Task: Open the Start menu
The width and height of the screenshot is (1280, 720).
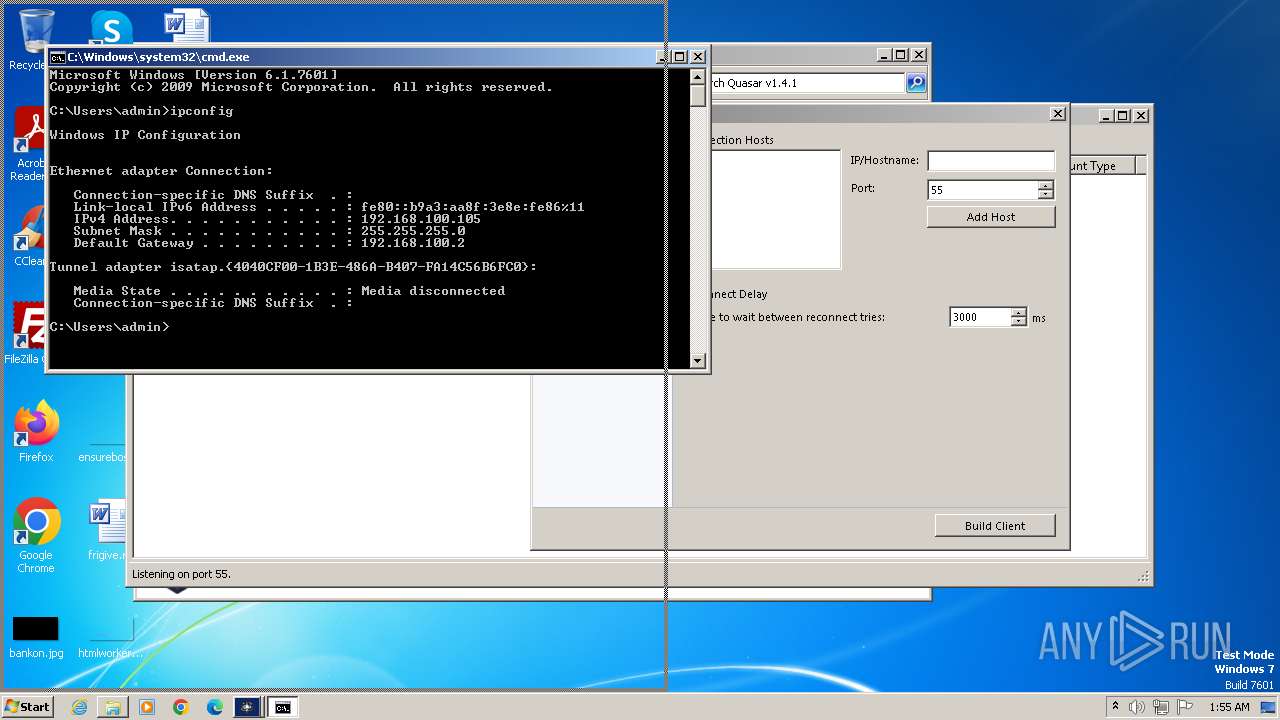Action: point(27,707)
